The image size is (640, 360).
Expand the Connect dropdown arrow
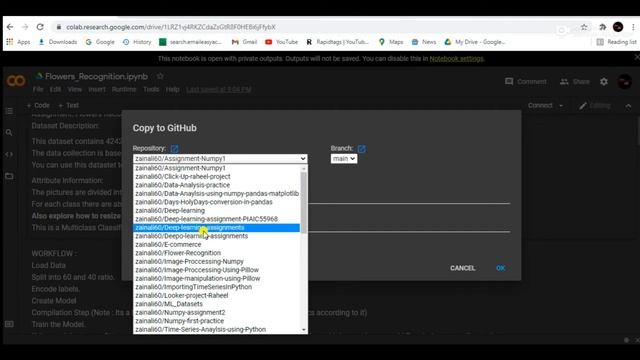(561, 106)
